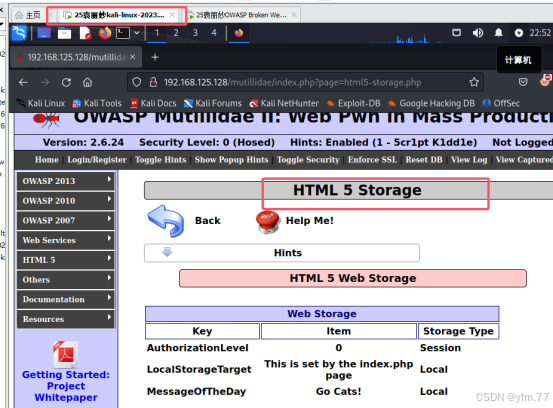
Task: Open the Login/Register link
Action: (x=97, y=160)
